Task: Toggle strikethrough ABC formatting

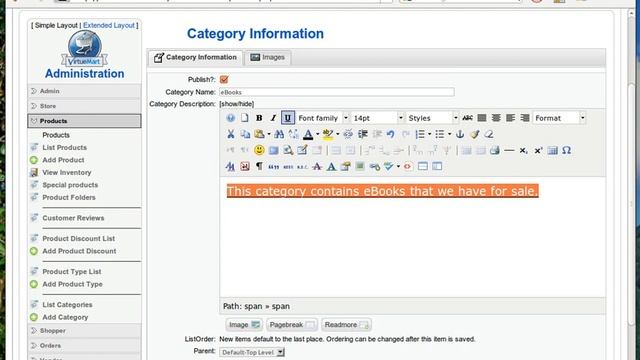Action: click(467, 118)
